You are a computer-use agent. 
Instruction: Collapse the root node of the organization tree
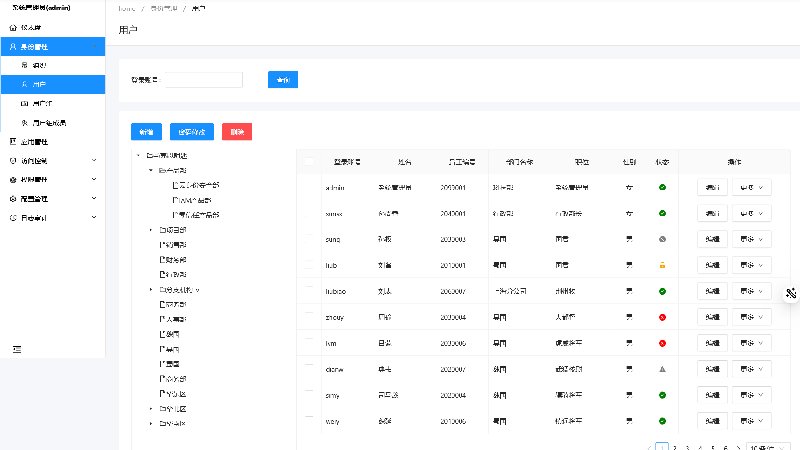(138, 156)
